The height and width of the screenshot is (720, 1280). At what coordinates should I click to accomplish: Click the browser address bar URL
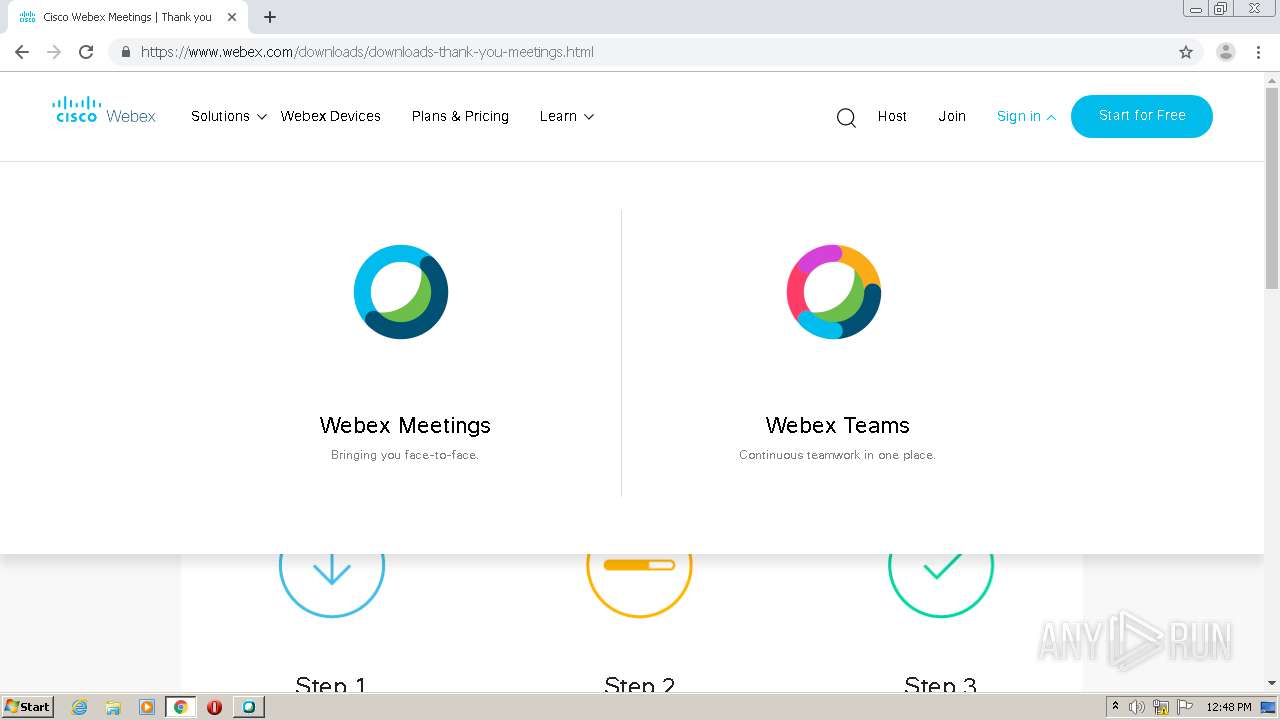tap(367, 52)
